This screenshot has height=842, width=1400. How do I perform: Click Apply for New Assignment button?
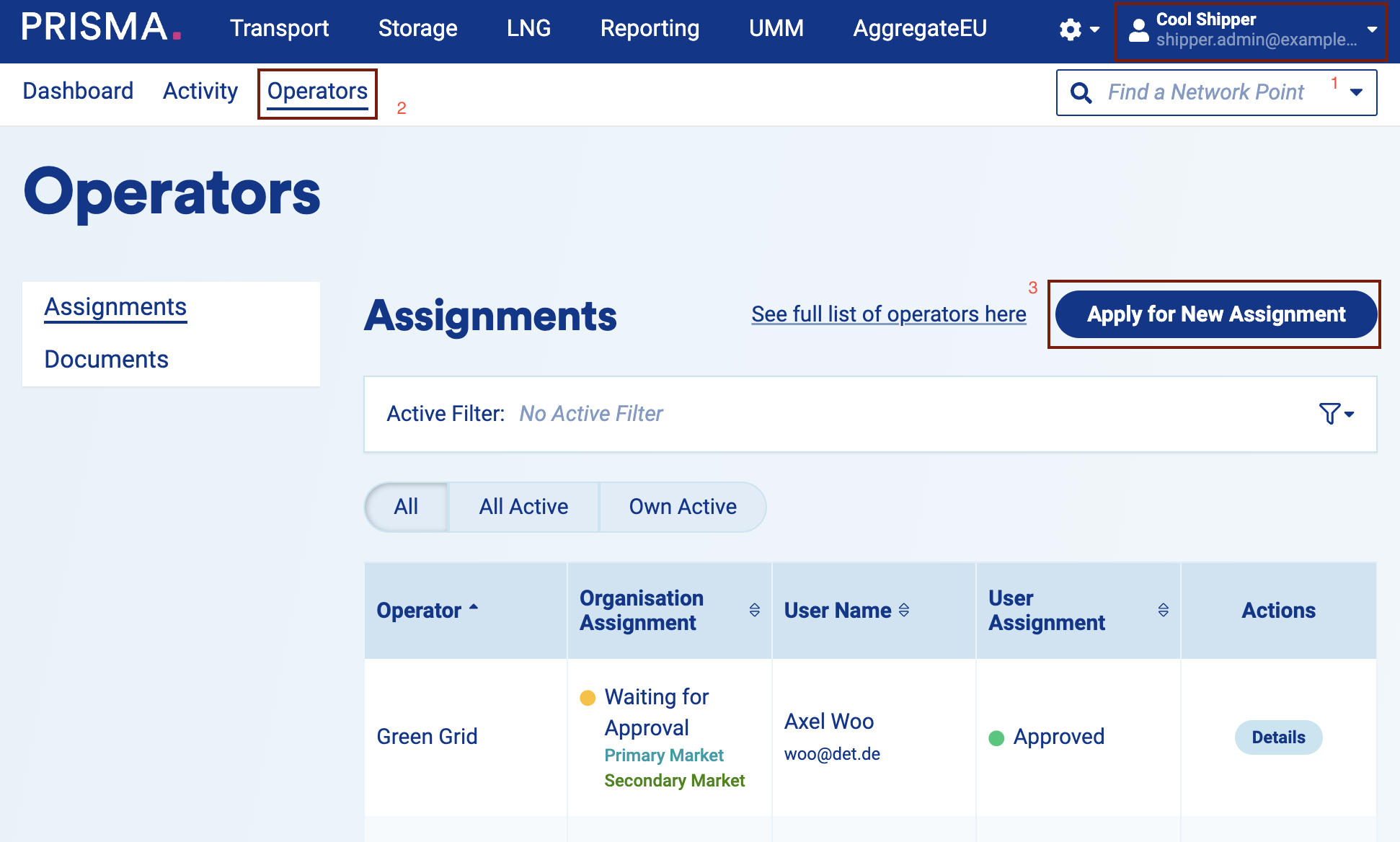pyautogui.click(x=1215, y=314)
